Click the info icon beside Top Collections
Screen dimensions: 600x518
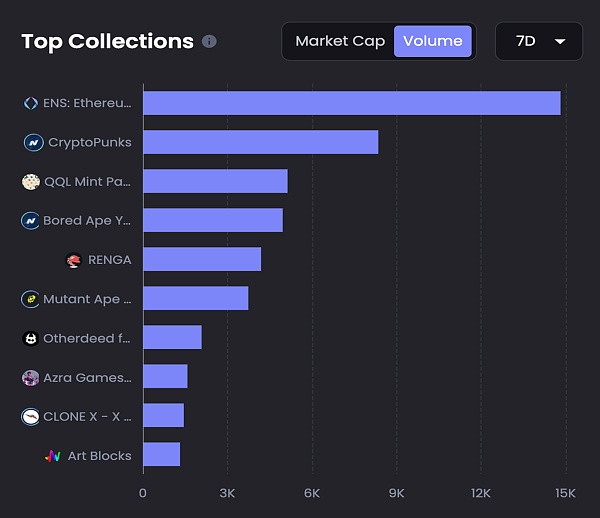(209, 42)
